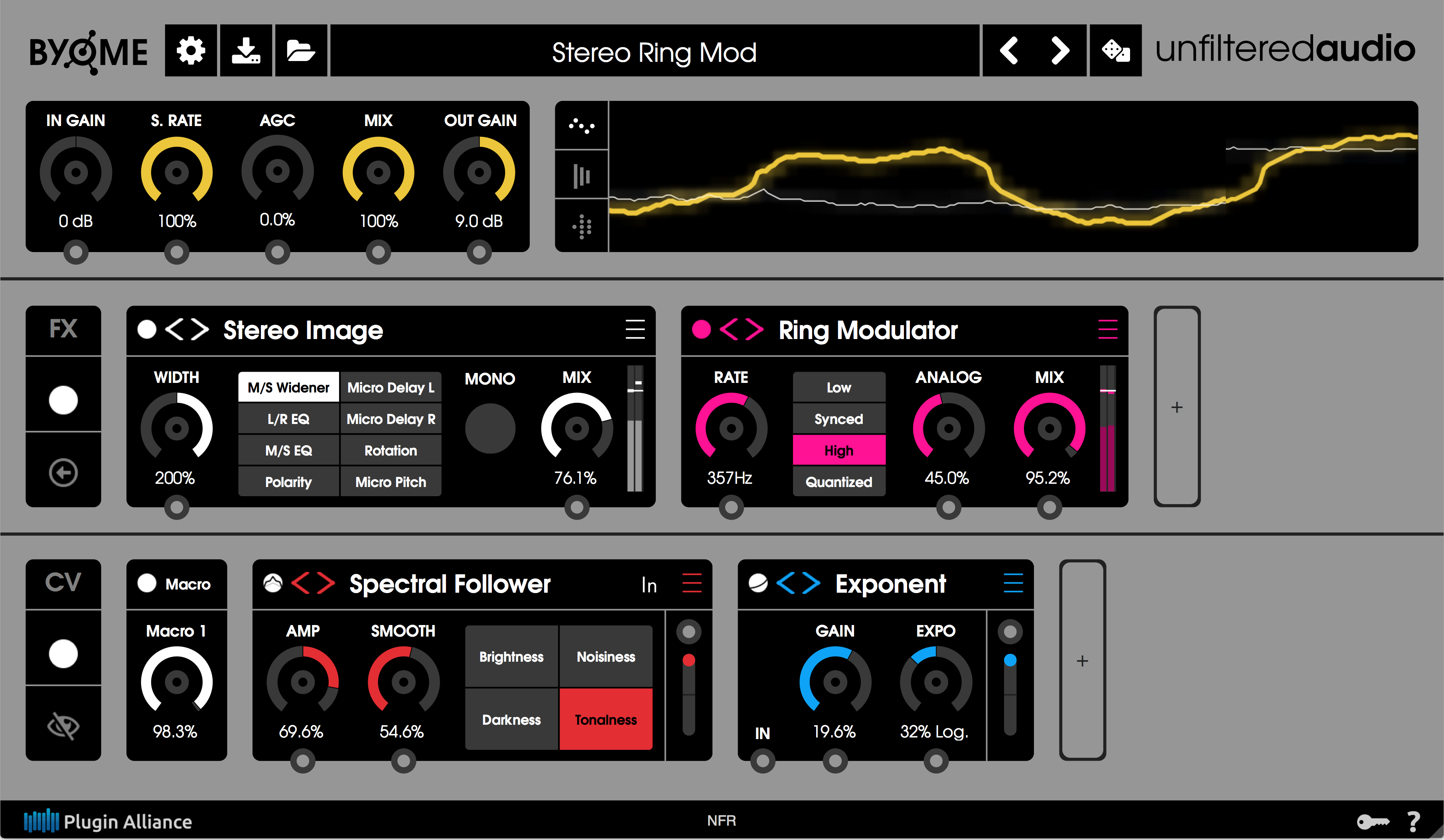This screenshot has height=840, width=1444.
Task: Switch Stereo Image to next effect
Action: coord(199,329)
